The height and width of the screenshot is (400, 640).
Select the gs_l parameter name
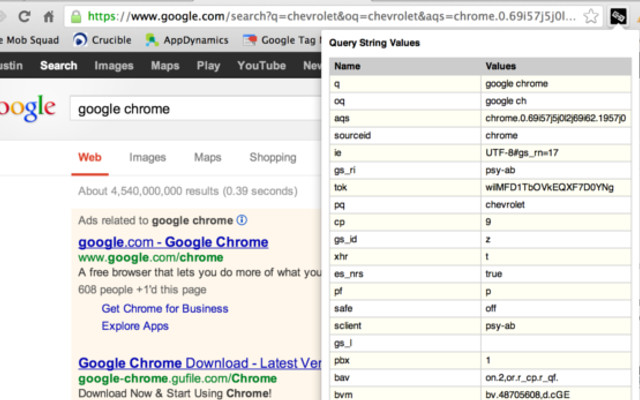click(343, 343)
